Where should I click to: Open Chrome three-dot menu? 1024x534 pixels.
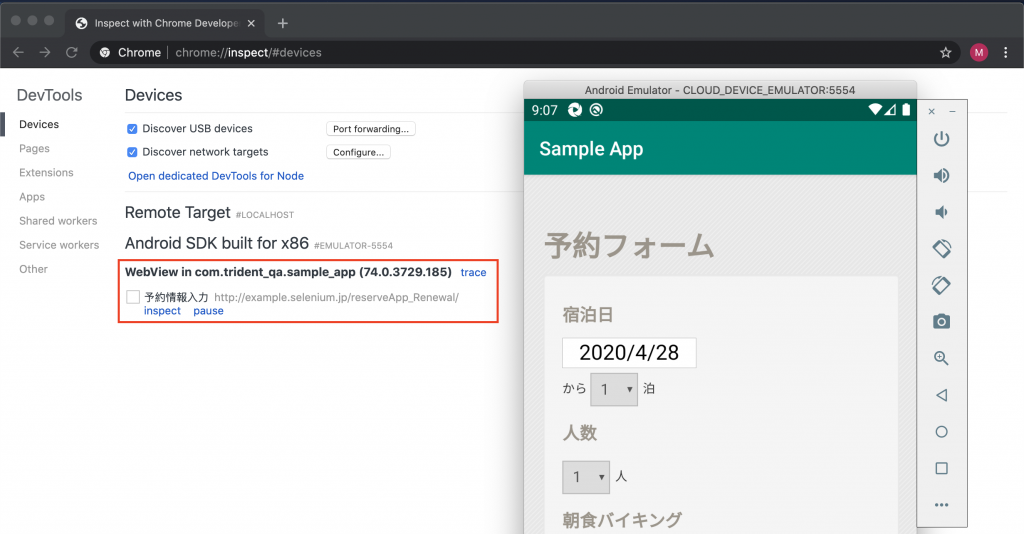(1006, 53)
